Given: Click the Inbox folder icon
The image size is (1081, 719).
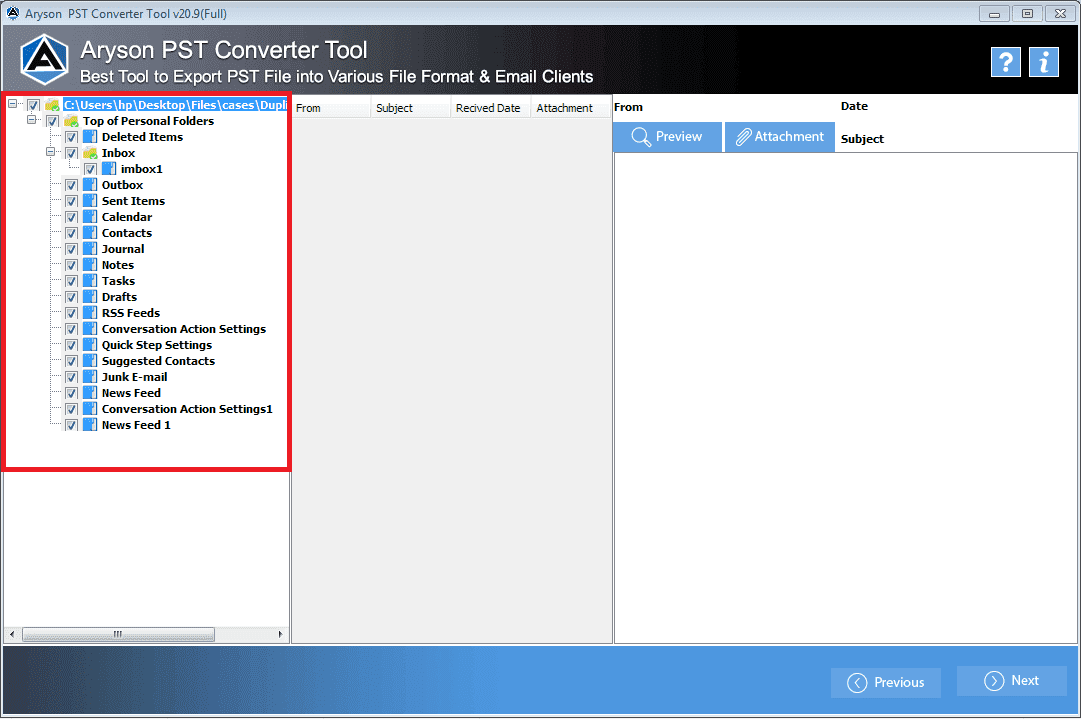Looking at the screenshot, I should (x=90, y=152).
